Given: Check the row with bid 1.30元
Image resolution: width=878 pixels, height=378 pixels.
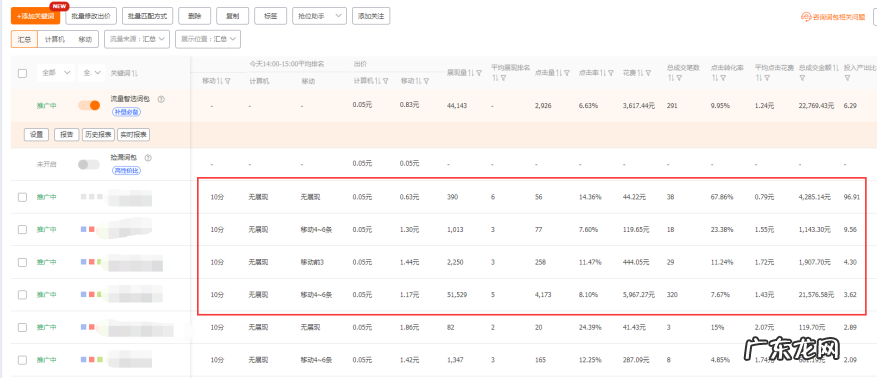Looking at the screenshot, I should coord(22,230).
